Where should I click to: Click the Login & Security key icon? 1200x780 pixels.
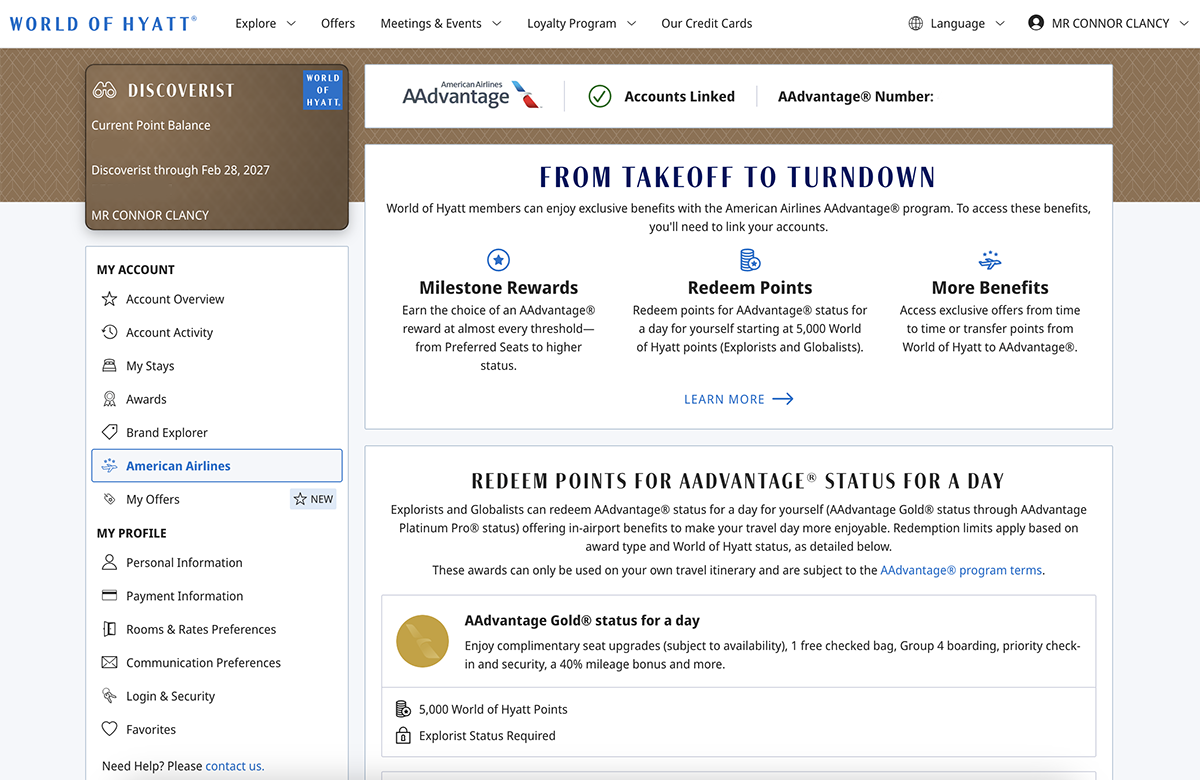tap(110, 696)
